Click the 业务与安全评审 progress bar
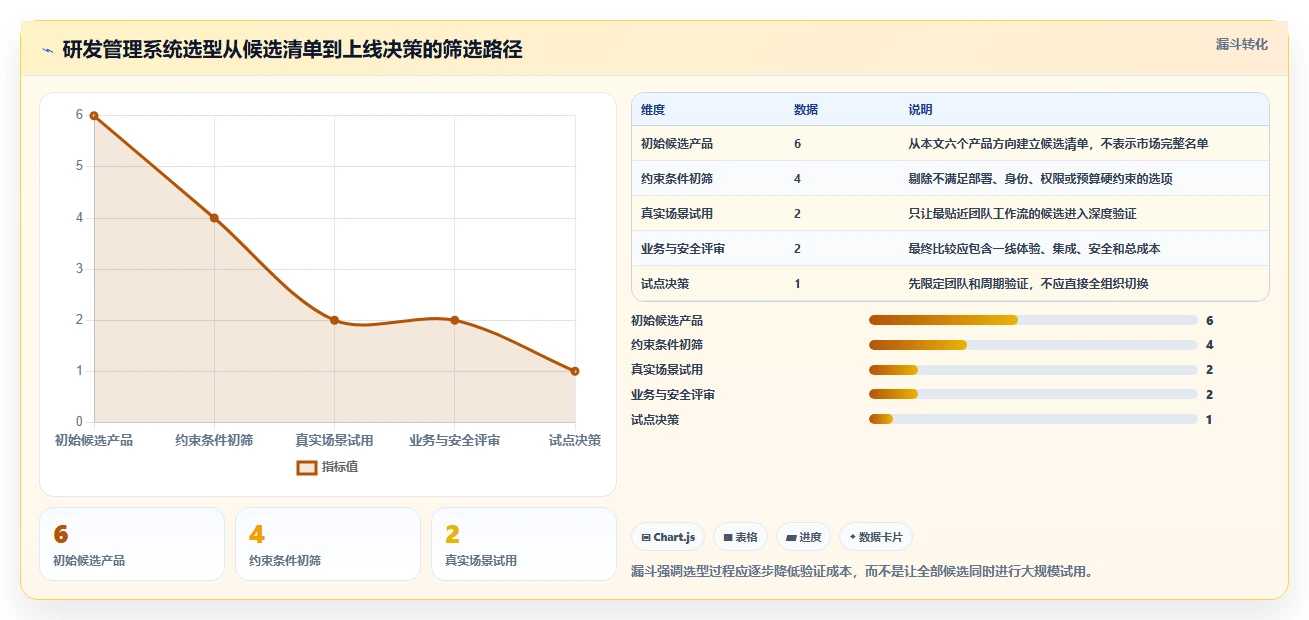This screenshot has width=1309, height=620. pyautogui.click(x=1033, y=395)
